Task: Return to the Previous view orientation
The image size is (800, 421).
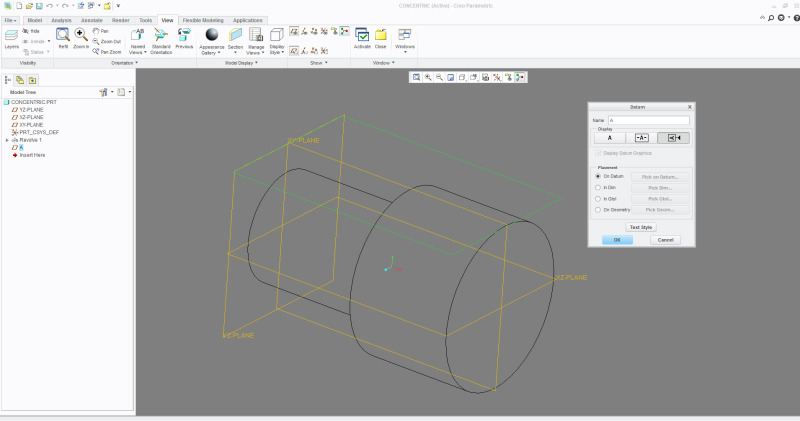Action: coord(184,39)
